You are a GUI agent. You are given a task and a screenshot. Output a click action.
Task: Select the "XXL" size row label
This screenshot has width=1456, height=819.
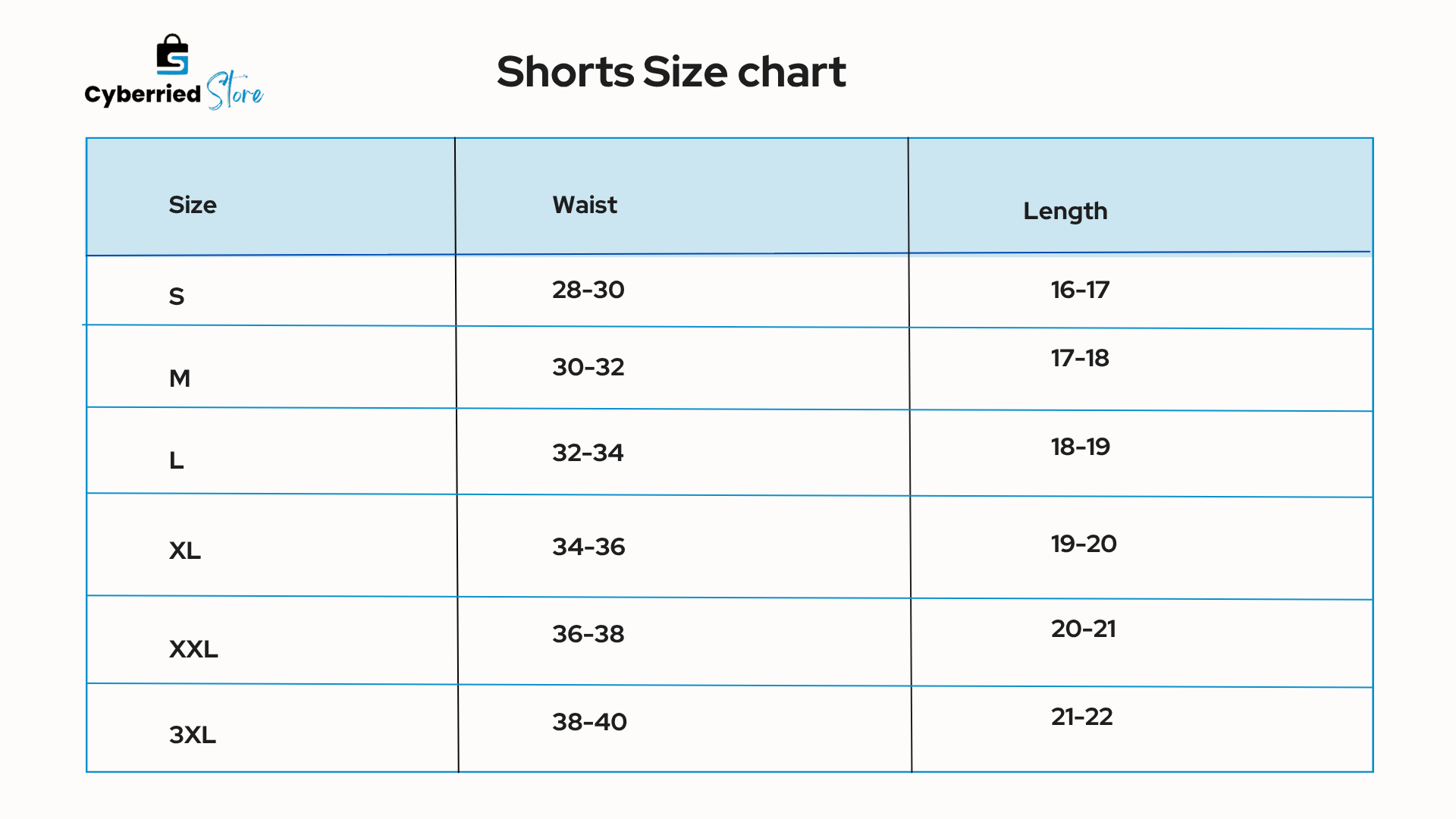(x=193, y=648)
